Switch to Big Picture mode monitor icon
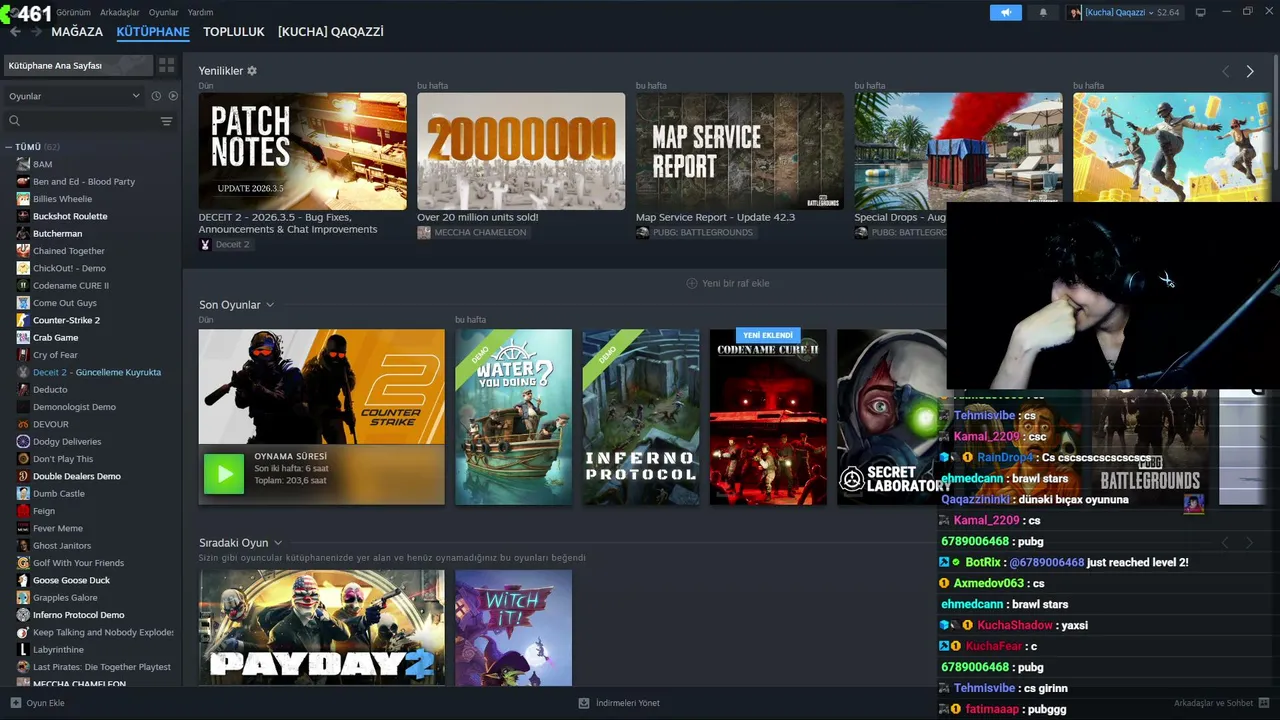This screenshot has width=1280, height=720. pos(1201,12)
